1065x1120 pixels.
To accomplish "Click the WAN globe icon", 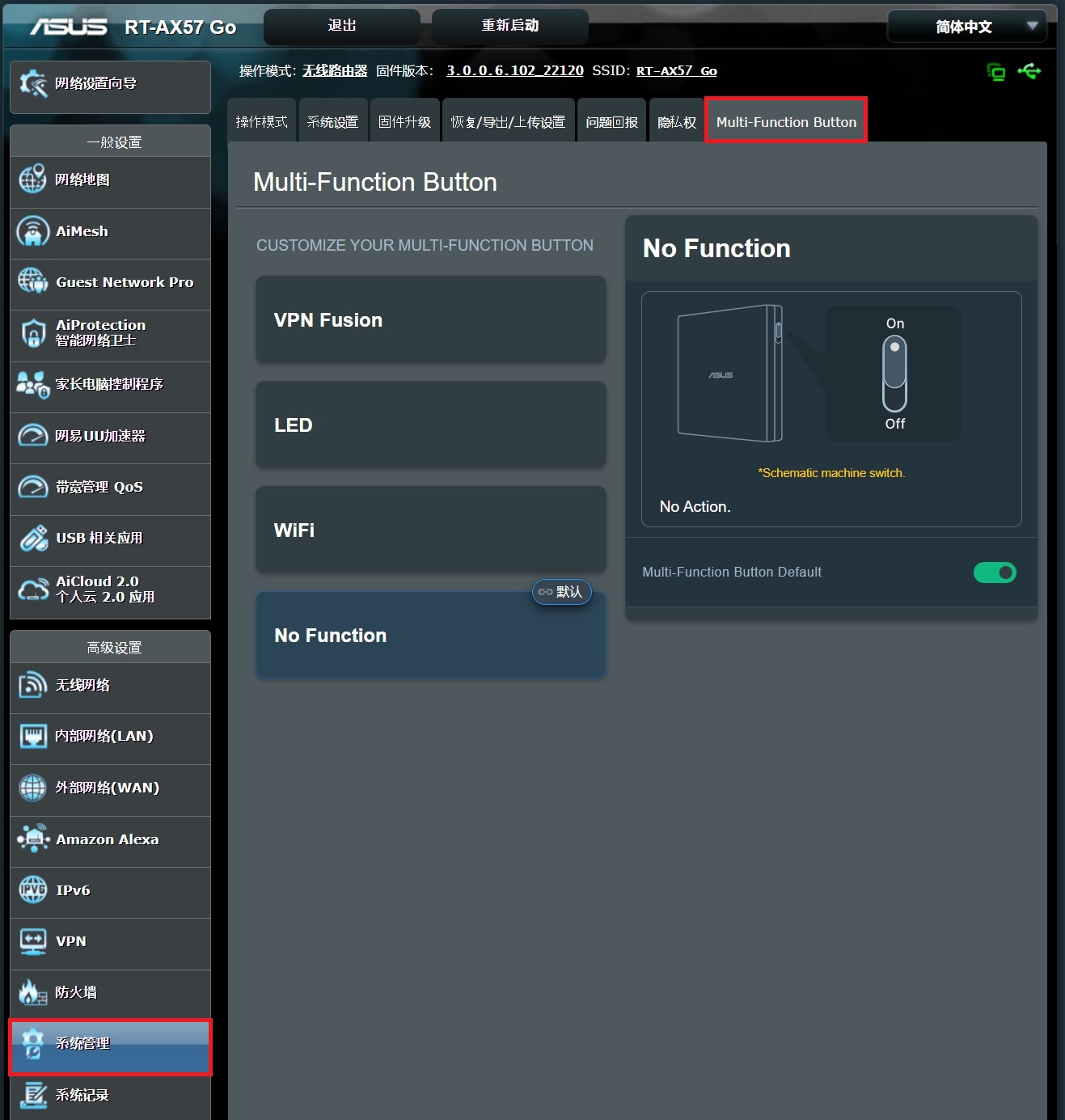I will pos(32,787).
